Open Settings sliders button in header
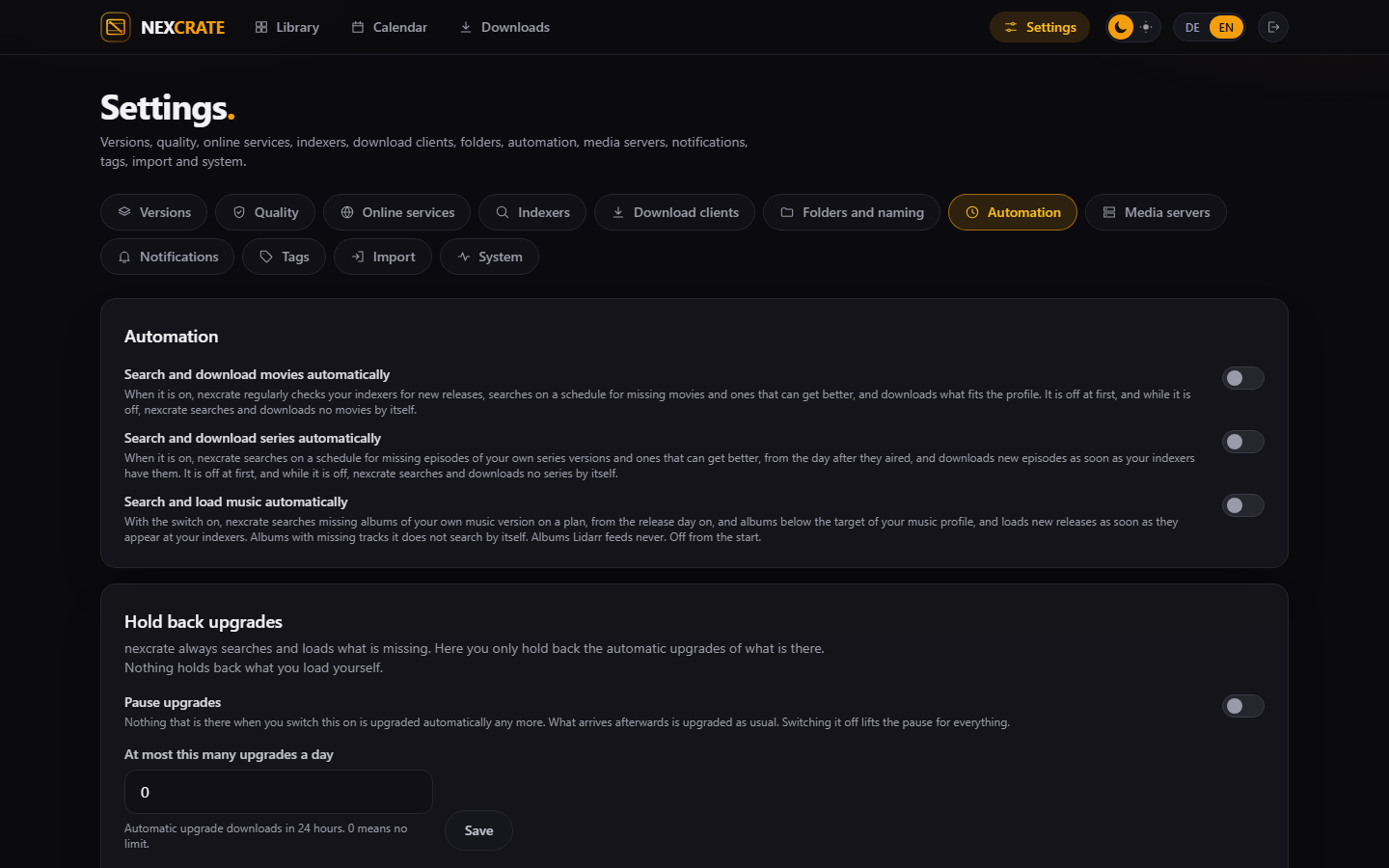1389x868 pixels. click(1040, 27)
